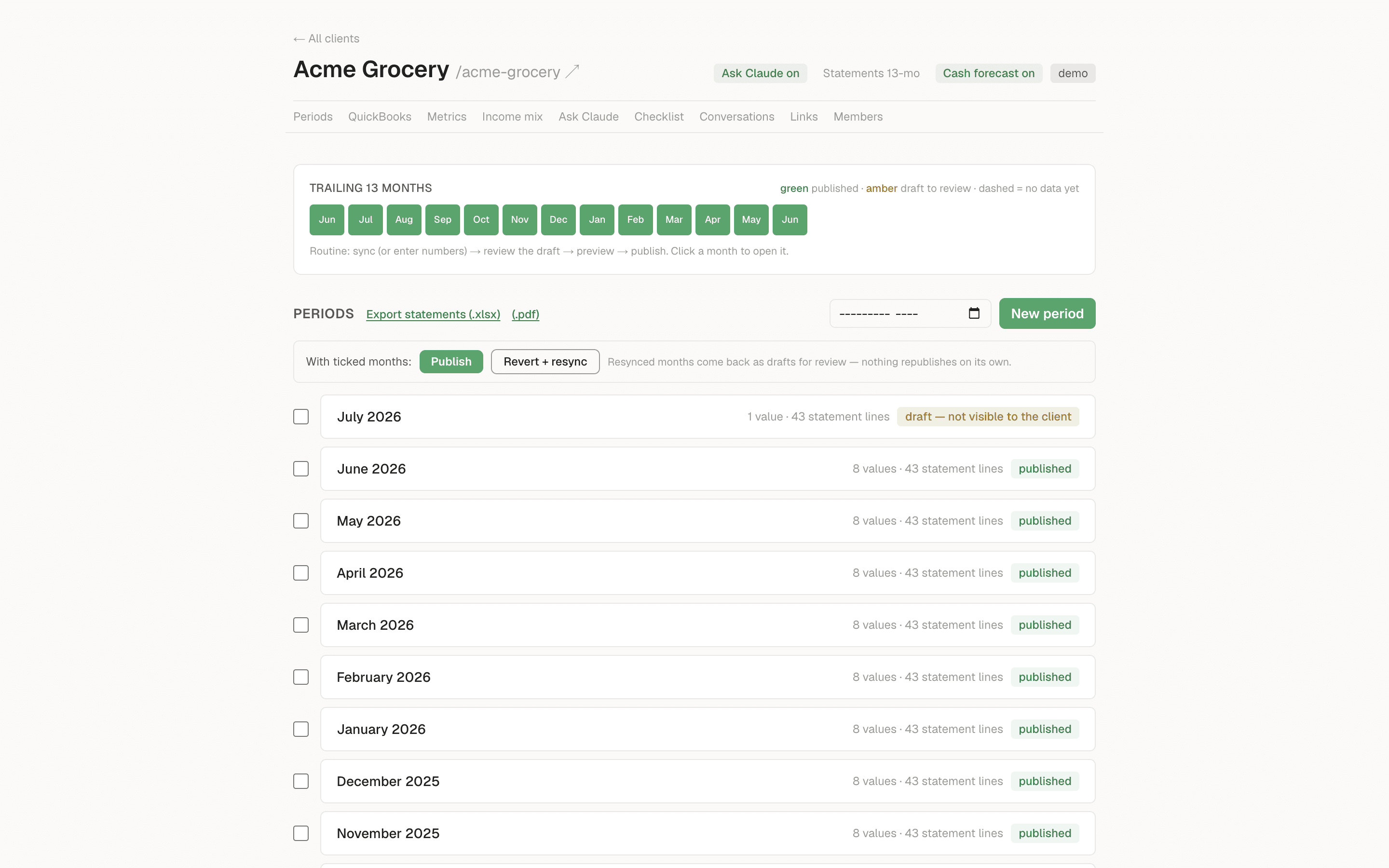Screen dimensions: 1389x868
Task: Open the external link arrow beside /acme-grocery
Action: (572, 71)
